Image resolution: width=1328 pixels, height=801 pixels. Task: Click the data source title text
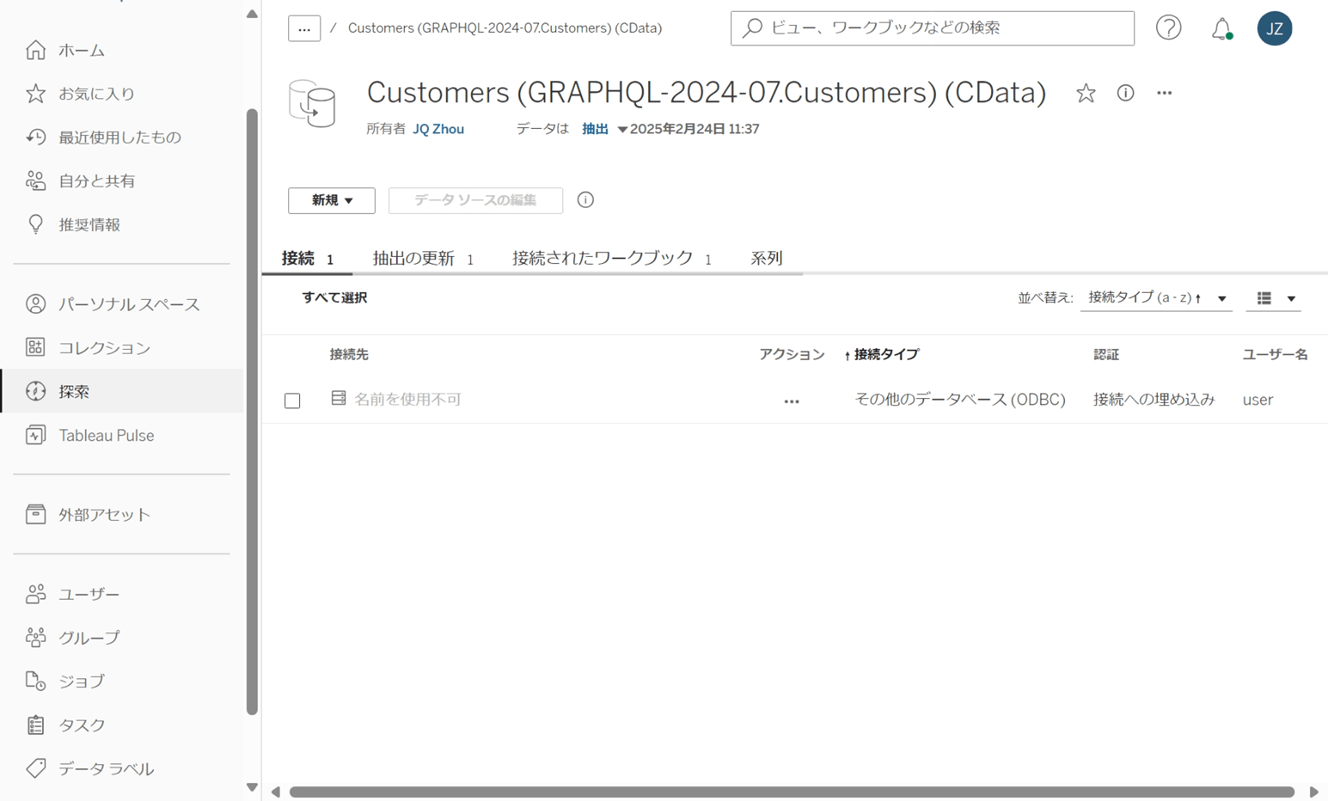pos(706,92)
